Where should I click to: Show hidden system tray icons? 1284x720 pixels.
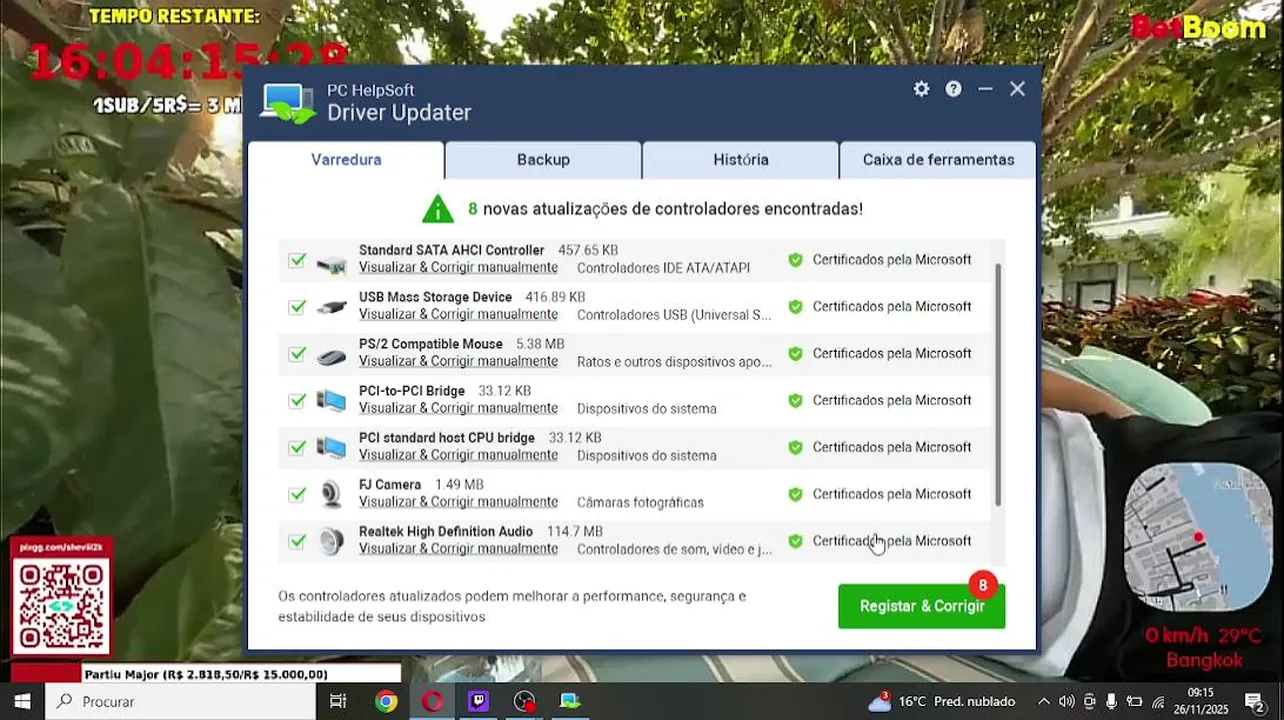(1044, 701)
